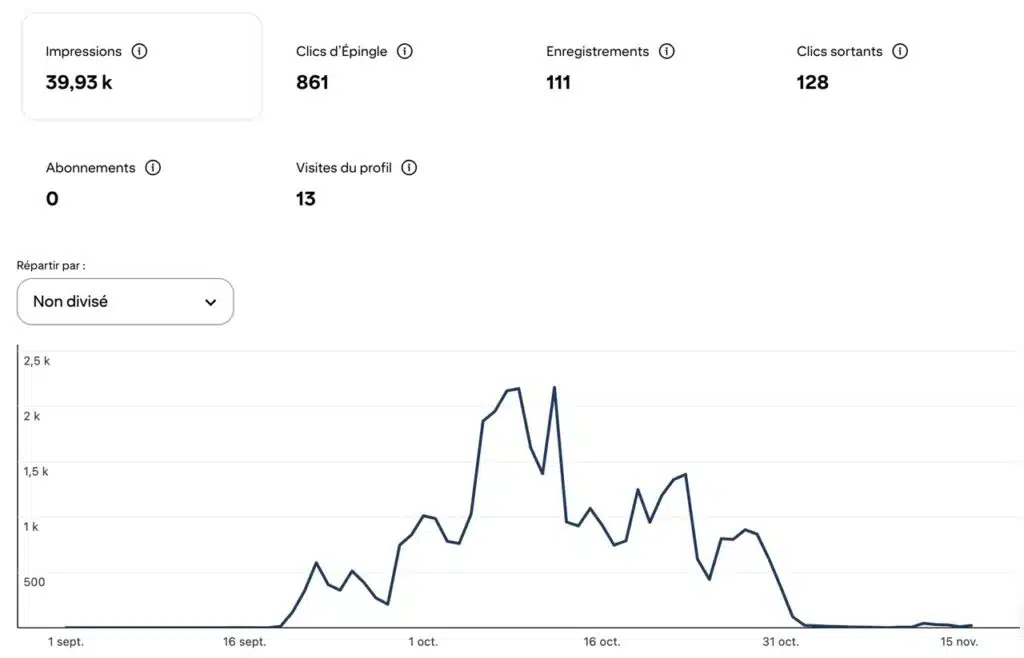Click the 1 oct. axis label

[x=423, y=642]
